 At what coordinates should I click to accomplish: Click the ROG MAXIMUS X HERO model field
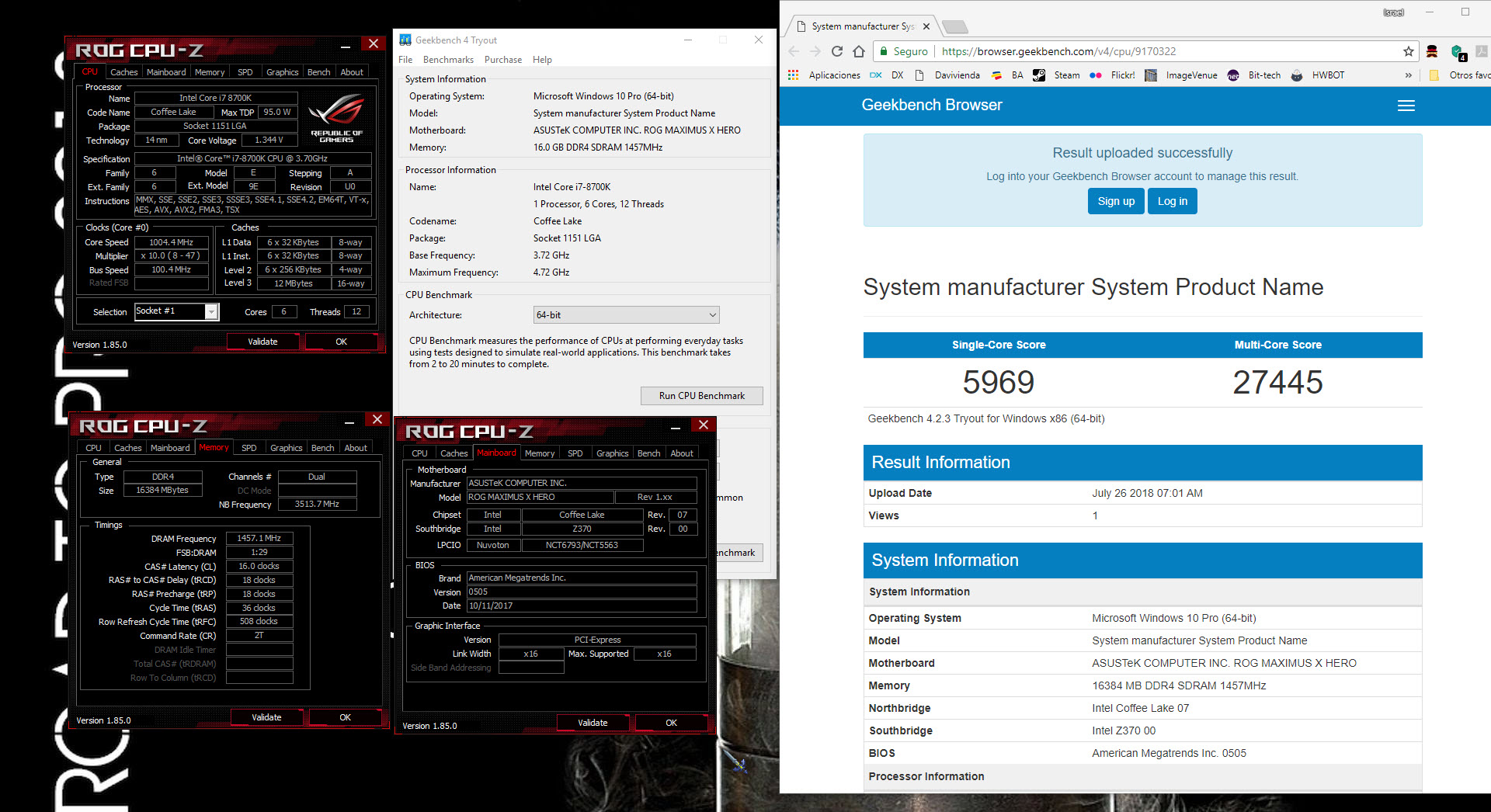pos(540,497)
